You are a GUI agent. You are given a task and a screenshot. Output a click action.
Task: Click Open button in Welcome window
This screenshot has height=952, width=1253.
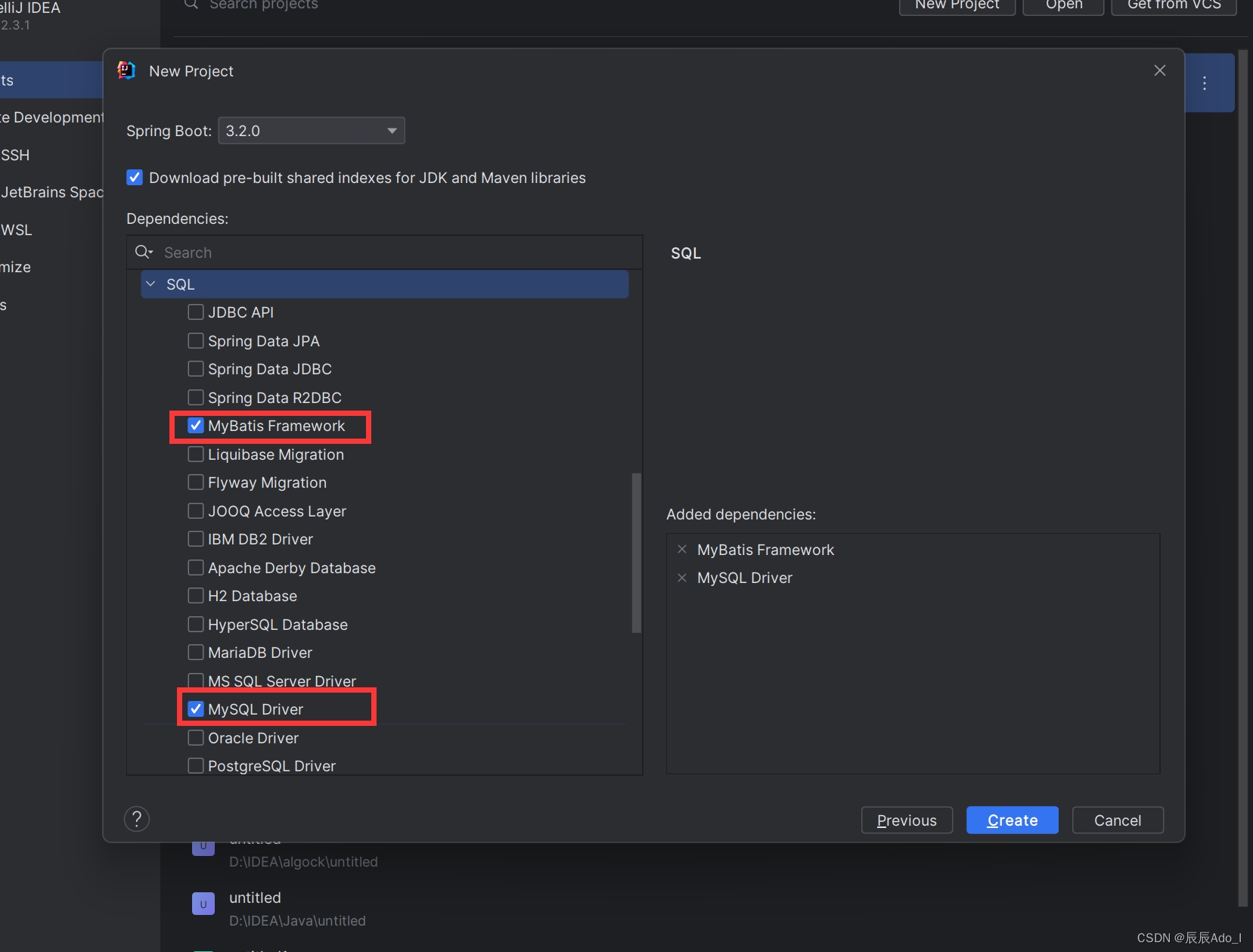tap(1064, 5)
